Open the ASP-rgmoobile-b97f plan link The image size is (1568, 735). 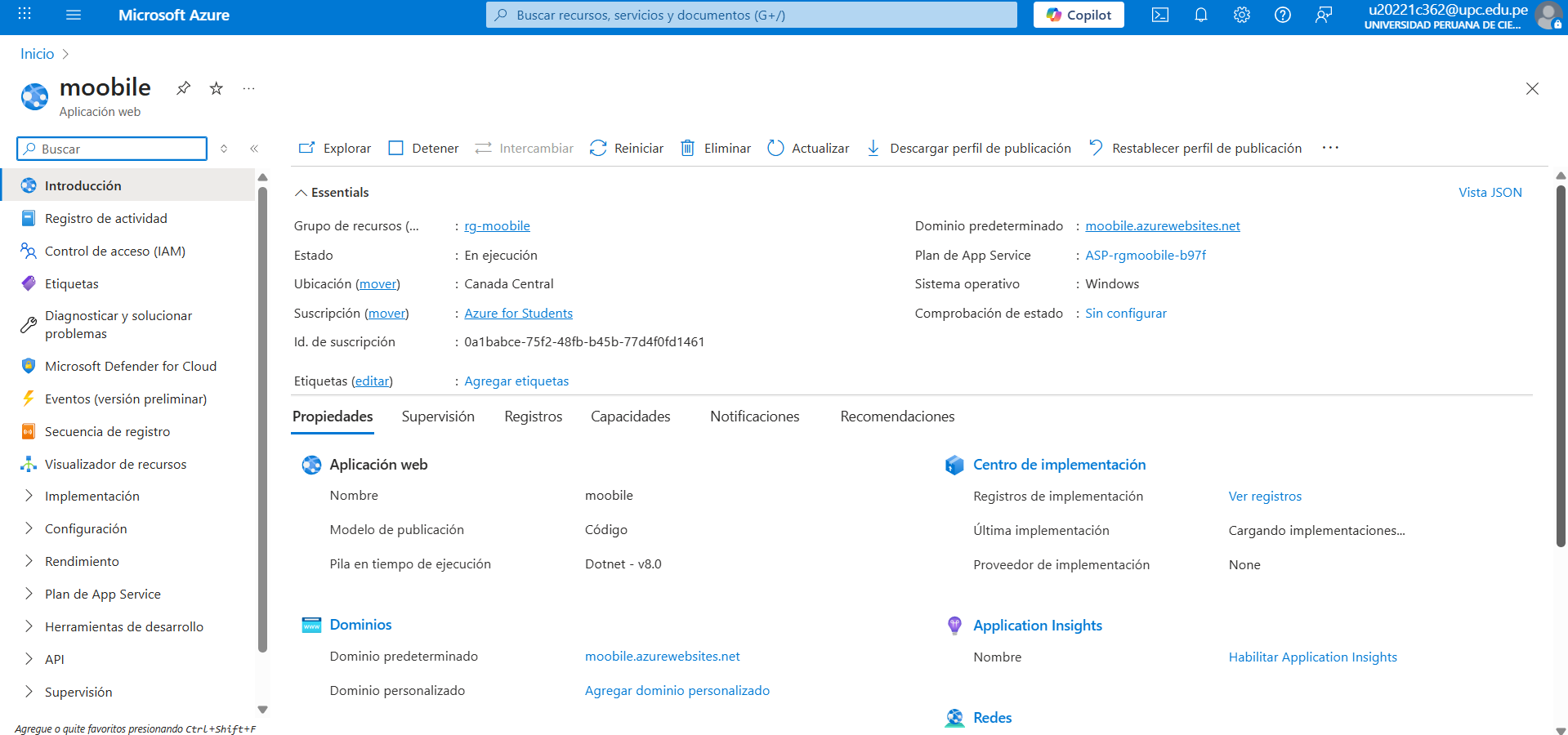[x=1146, y=256]
